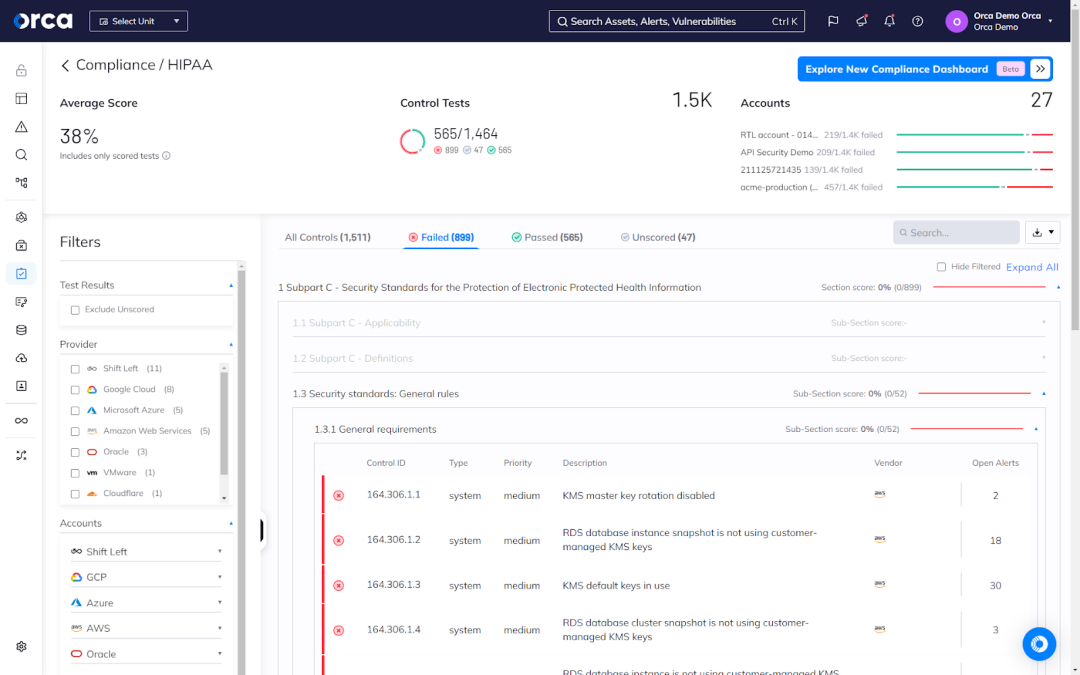
Task: Open the alerts triangle icon in sidebar
Action: pyautogui.click(x=21, y=127)
